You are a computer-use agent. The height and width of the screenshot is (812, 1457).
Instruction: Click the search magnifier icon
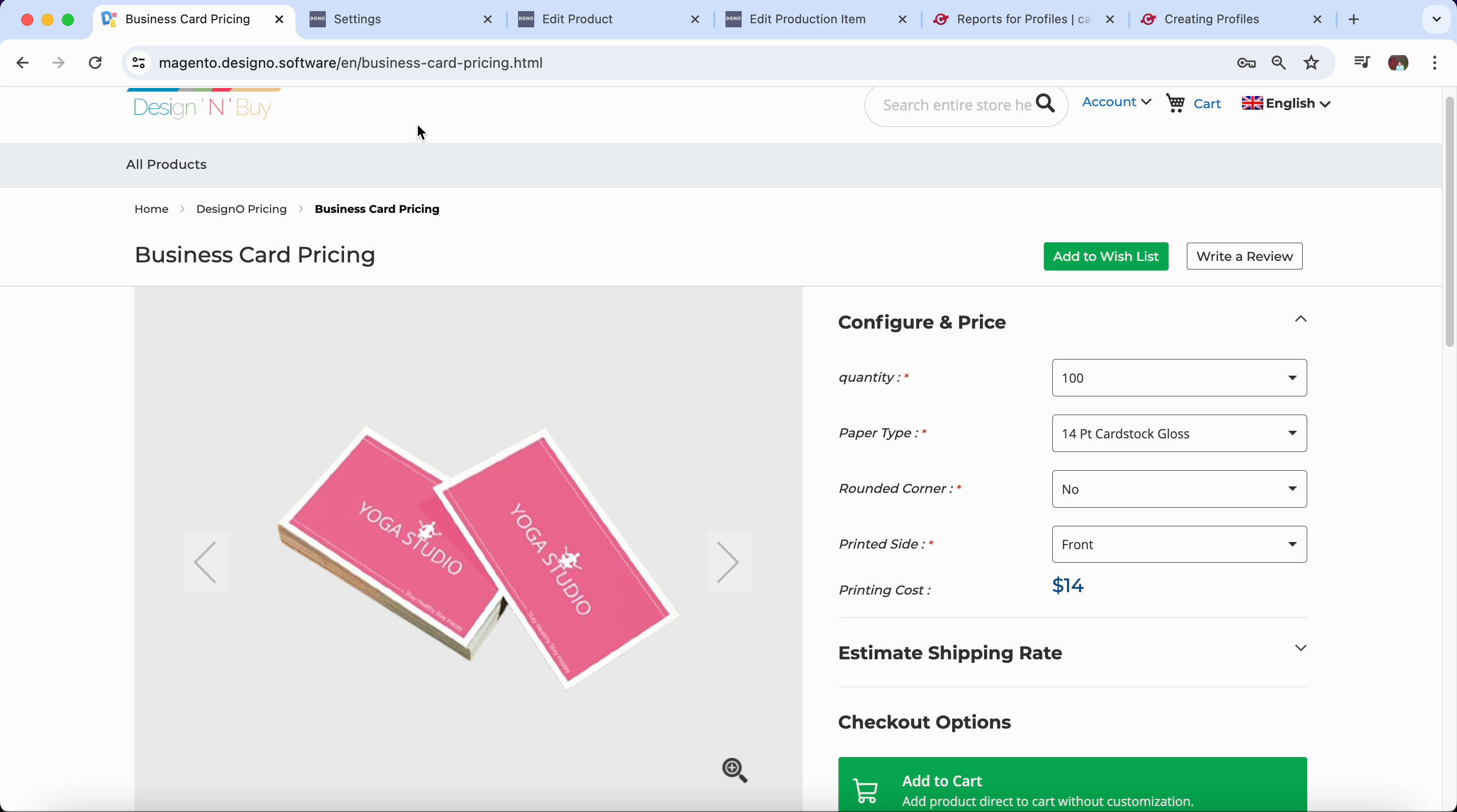(1045, 104)
